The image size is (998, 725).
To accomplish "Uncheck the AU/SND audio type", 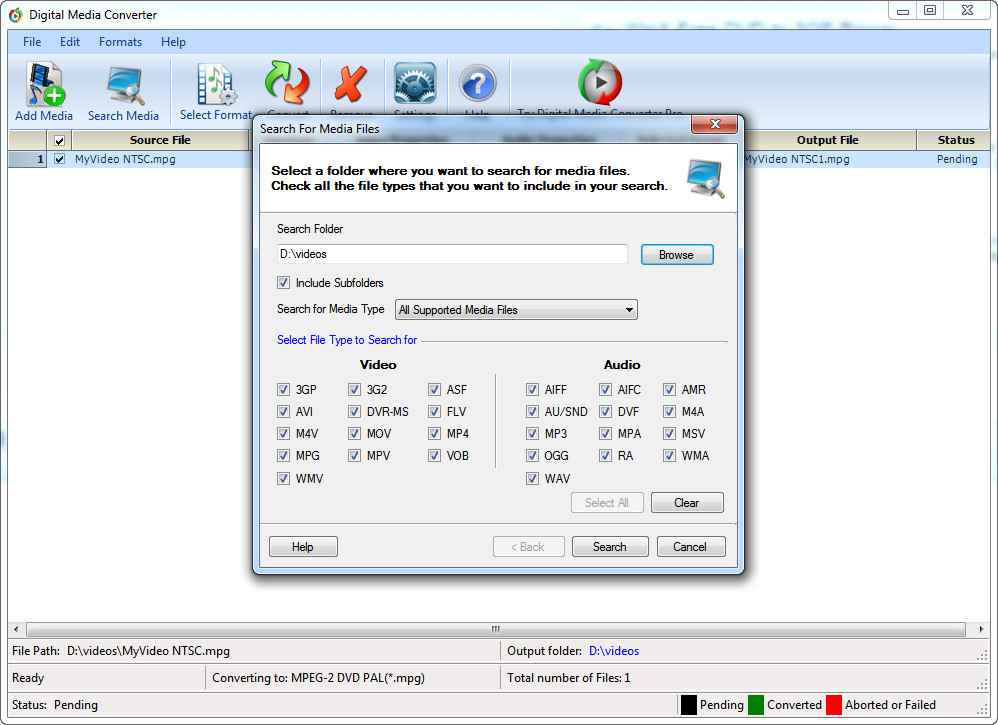I will [532, 412].
